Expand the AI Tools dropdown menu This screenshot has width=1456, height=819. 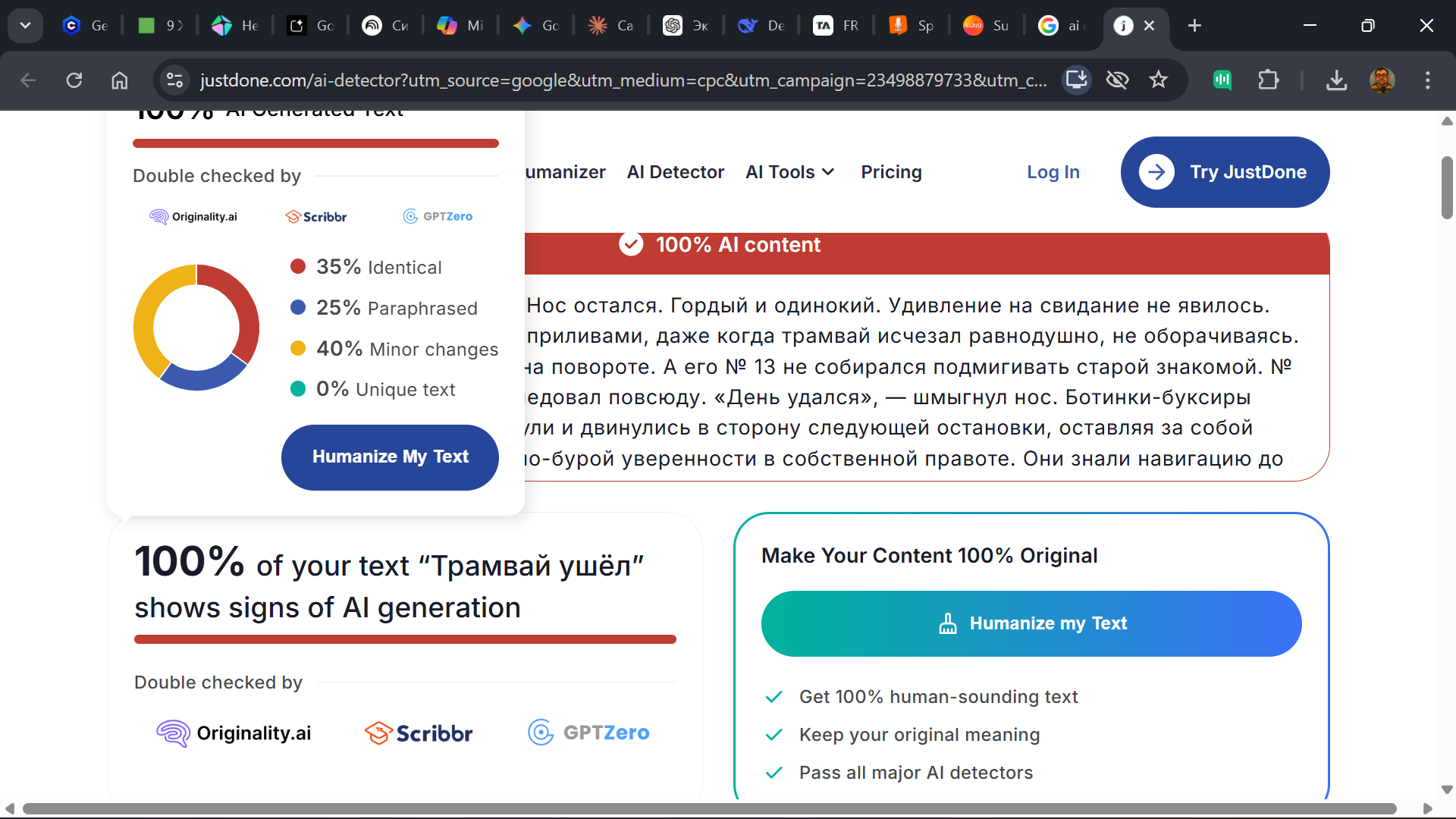point(789,172)
